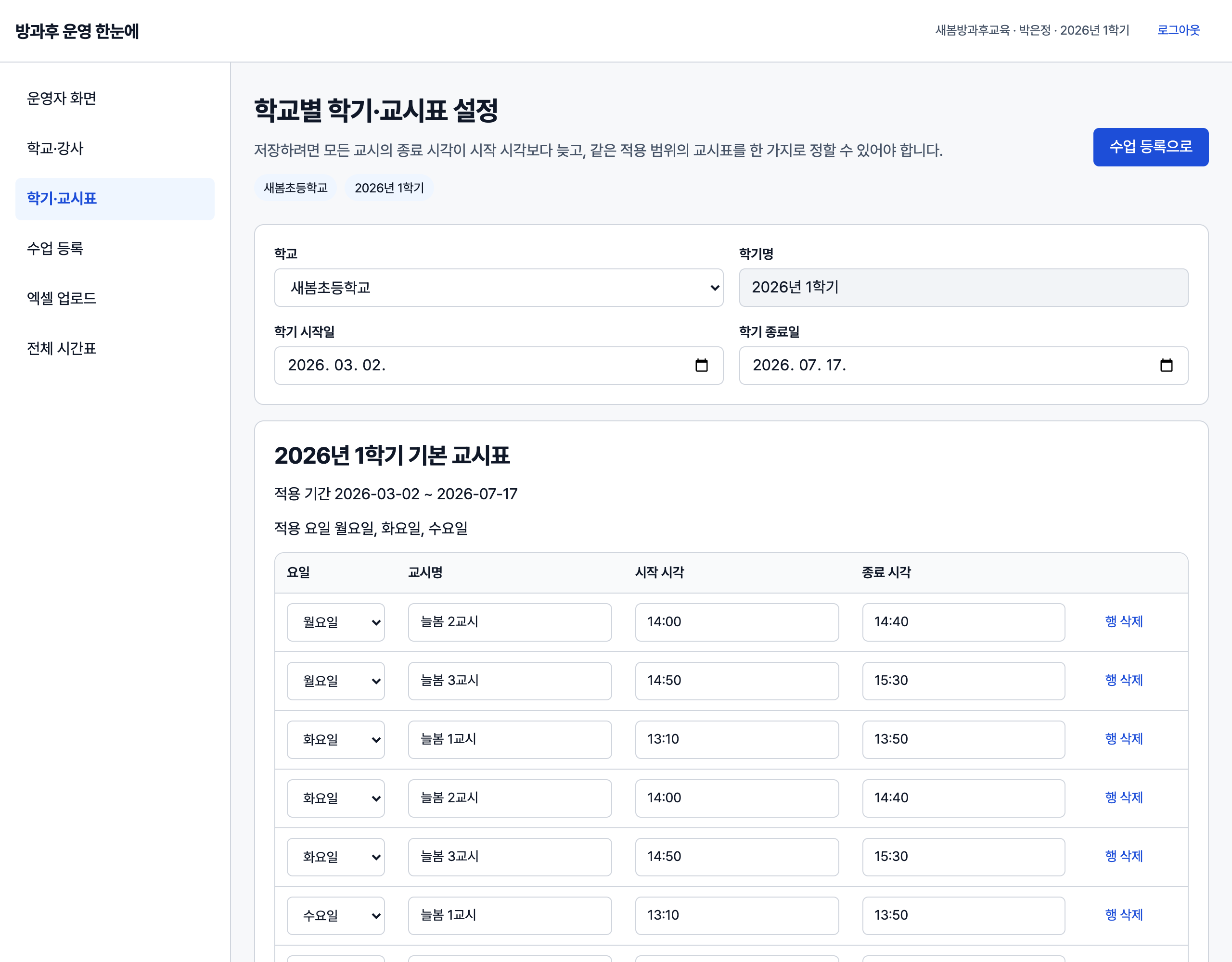1232x962 pixels.
Task: Open 엑셀 업로드 sidebar page
Action: click(x=115, y=298)
